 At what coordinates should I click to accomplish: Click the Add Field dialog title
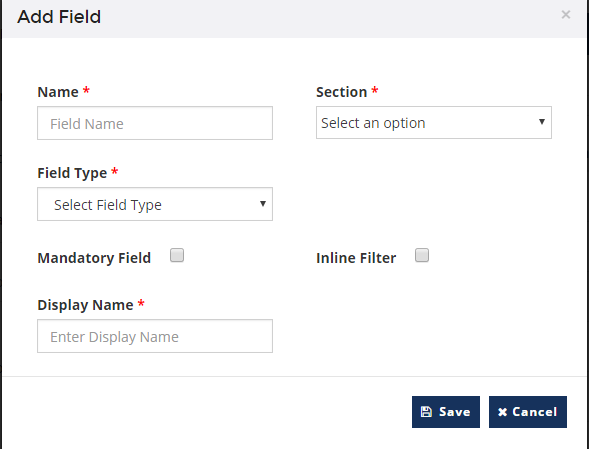(x=59, y=17)
